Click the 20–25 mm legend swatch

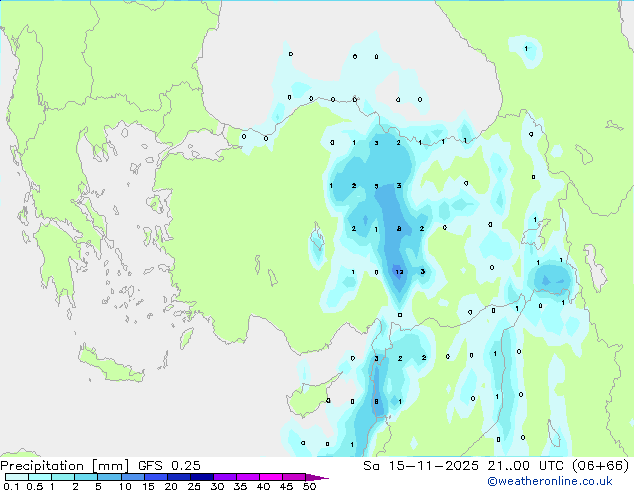pos(178,477)
